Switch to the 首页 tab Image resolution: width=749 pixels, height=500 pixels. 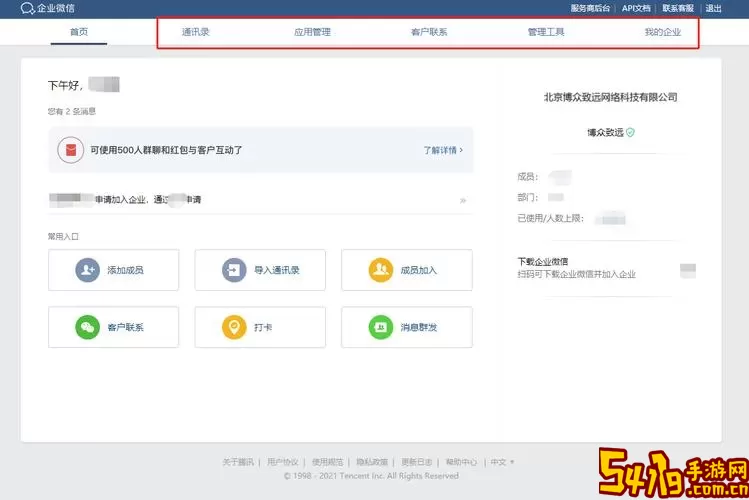pos(79,32)
